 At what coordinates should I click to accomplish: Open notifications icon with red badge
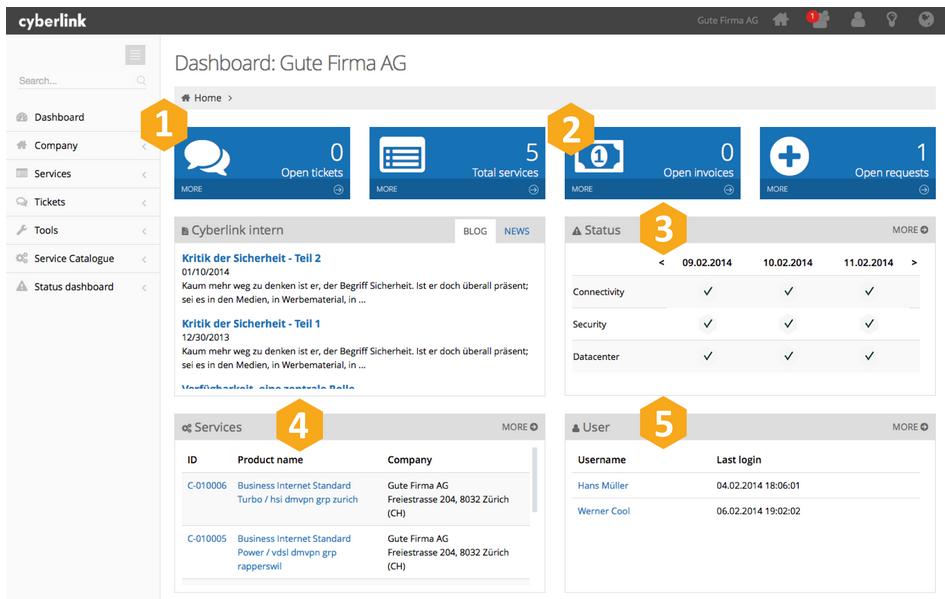(x=818, y=19)
